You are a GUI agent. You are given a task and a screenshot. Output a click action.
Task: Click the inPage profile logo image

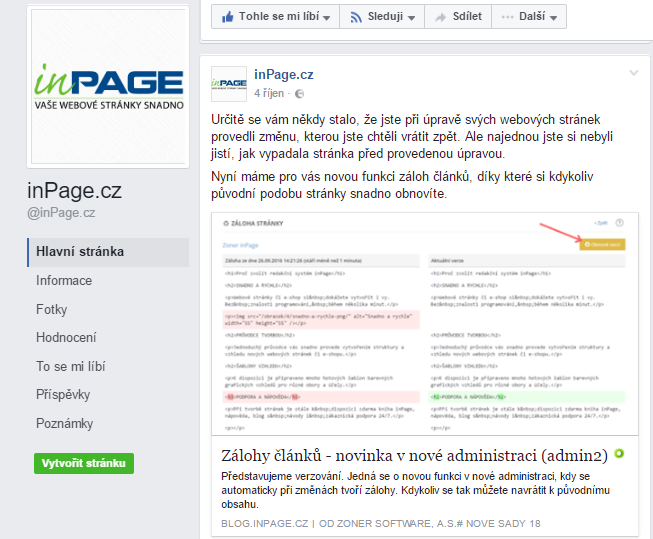pos(108,86)
